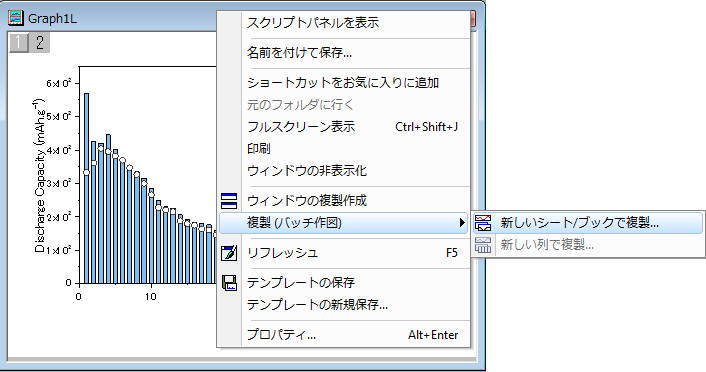Expand the 複製 (バッチ作図) submenu arrow

[x=462, y=223]
